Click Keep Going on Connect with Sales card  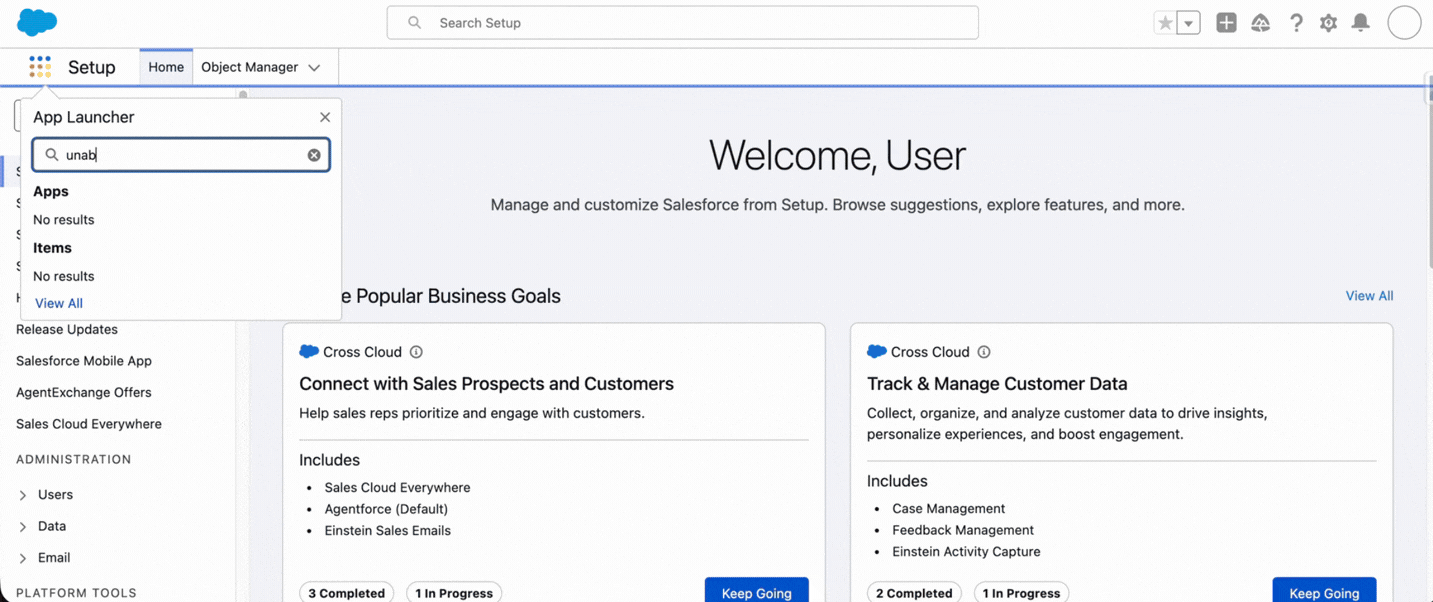pos(757,591)
